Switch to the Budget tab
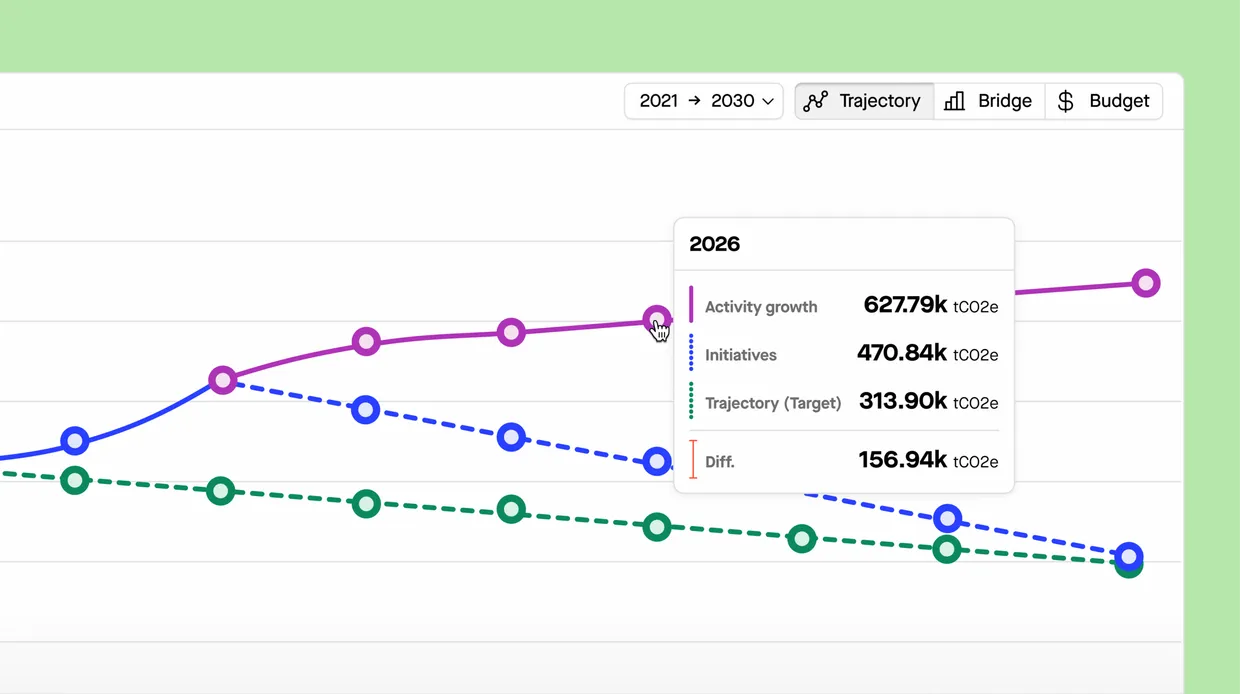The image size is (1240, 694). pos(1104,101)
